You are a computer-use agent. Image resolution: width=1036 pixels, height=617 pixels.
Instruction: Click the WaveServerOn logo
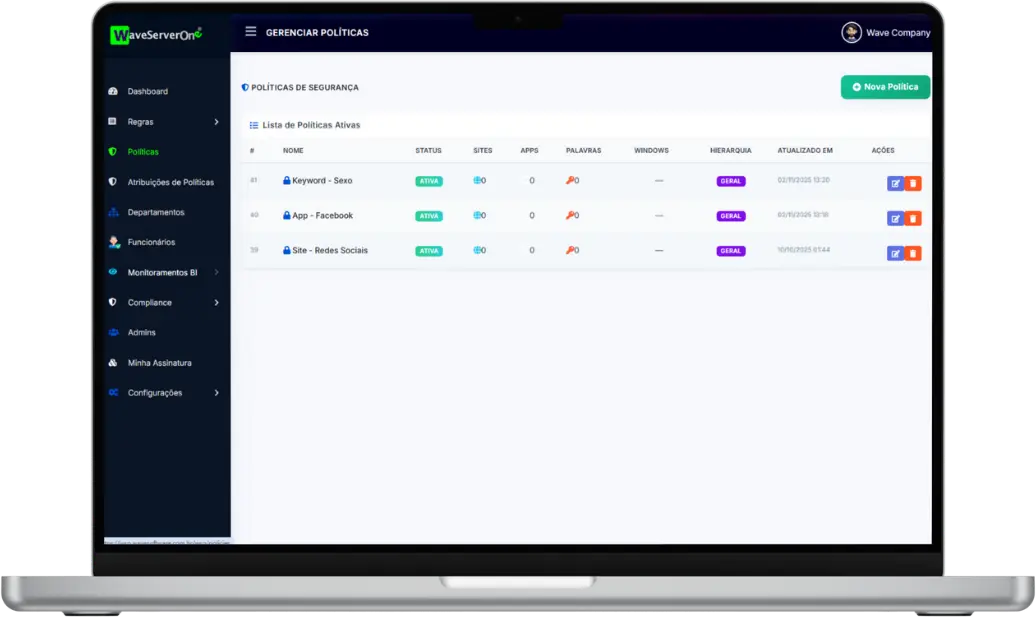[156, 35]
